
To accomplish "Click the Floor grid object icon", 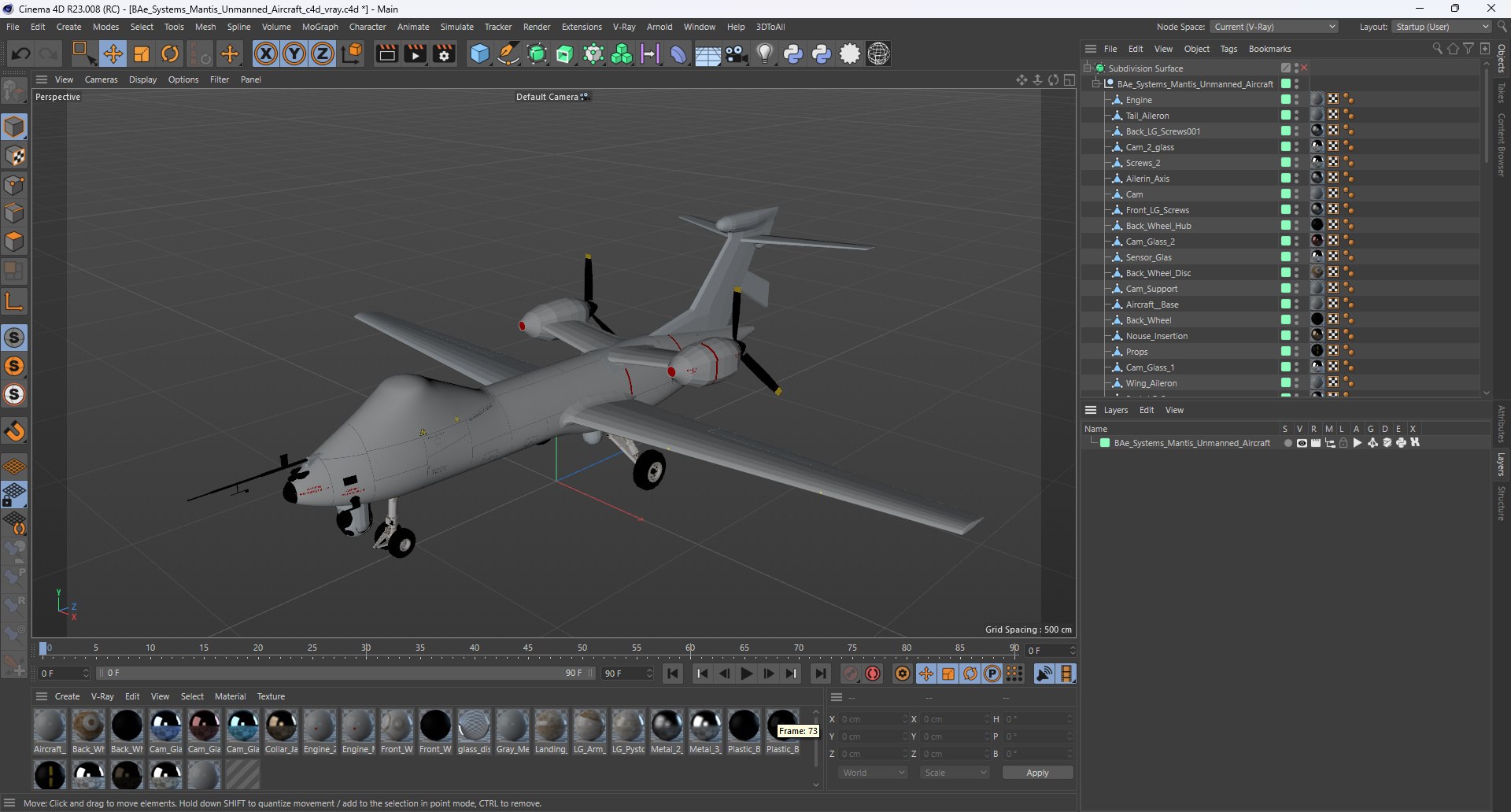I will pos(707,54).
